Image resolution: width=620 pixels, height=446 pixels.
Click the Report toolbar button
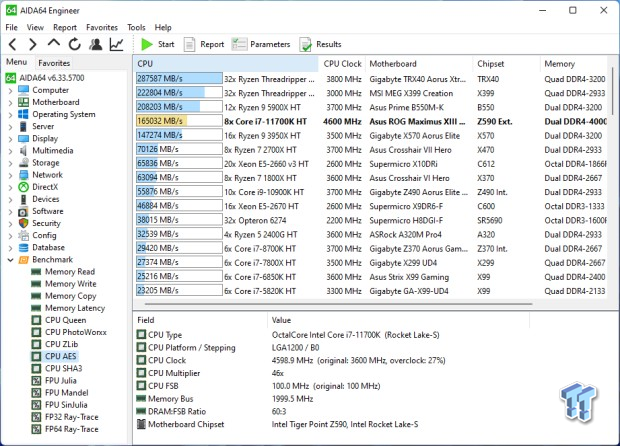[x=204, y=44]
